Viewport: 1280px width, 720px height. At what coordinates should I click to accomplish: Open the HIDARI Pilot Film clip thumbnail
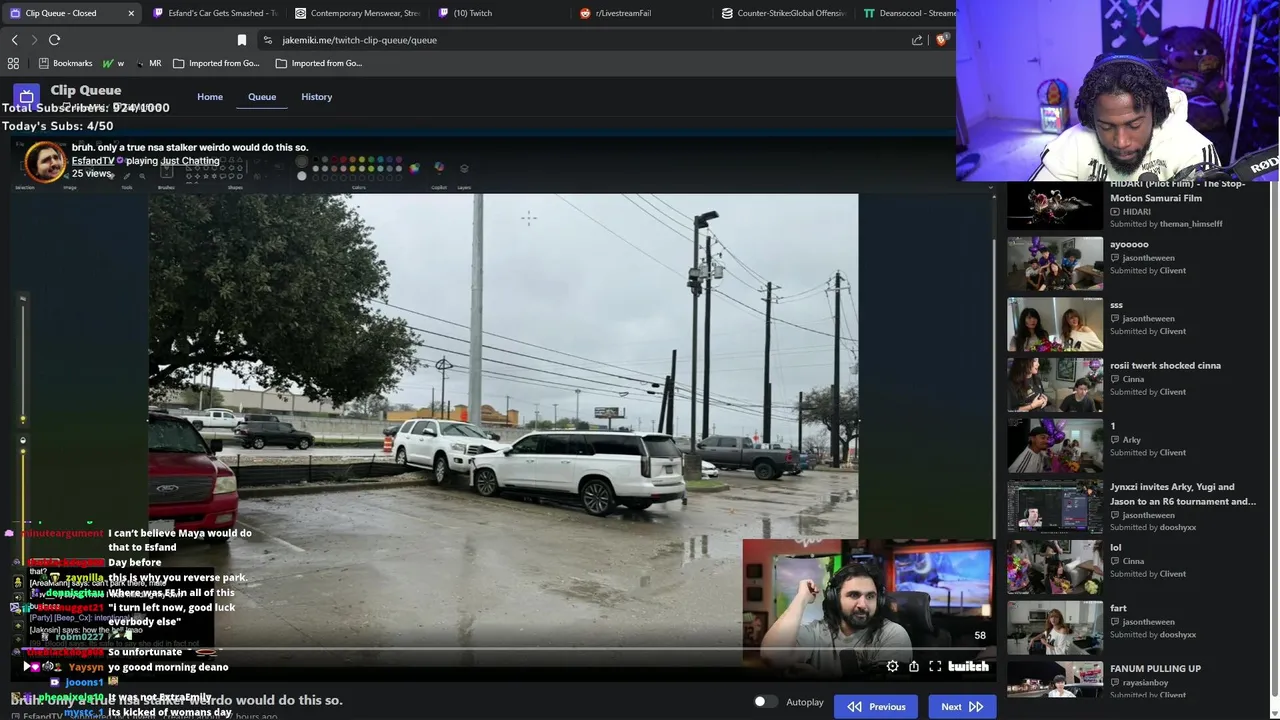(x=1054, y=204)
